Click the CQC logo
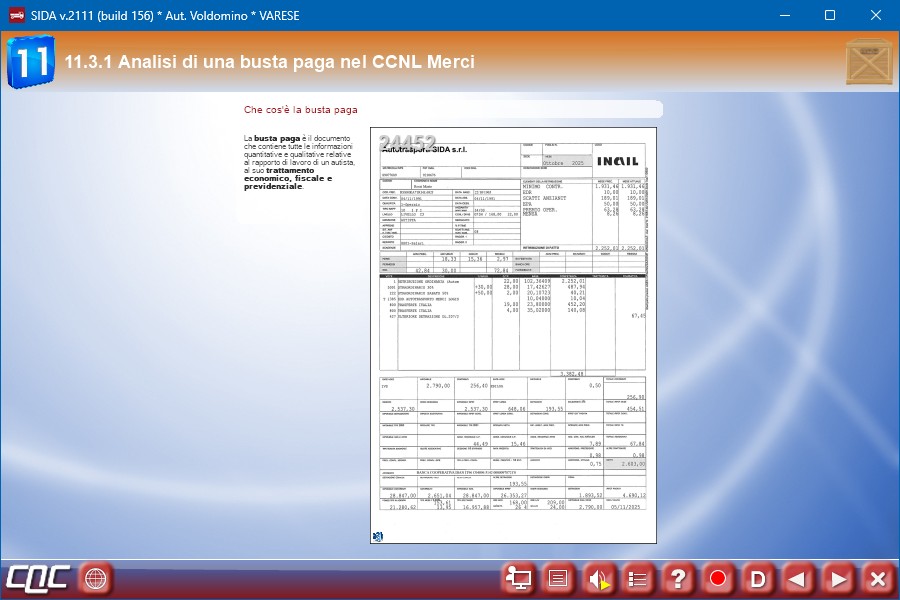This screenshot has width=900, height=600. [x=38, y=578]
